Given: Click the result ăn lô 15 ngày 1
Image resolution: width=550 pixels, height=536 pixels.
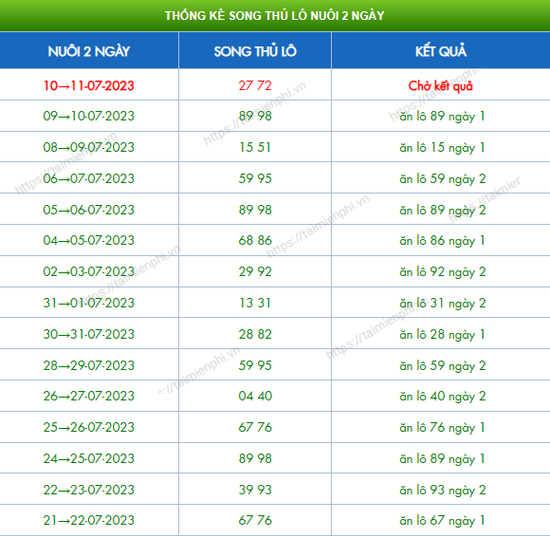Looking at the screenshot, I should (x=442, y=147).
